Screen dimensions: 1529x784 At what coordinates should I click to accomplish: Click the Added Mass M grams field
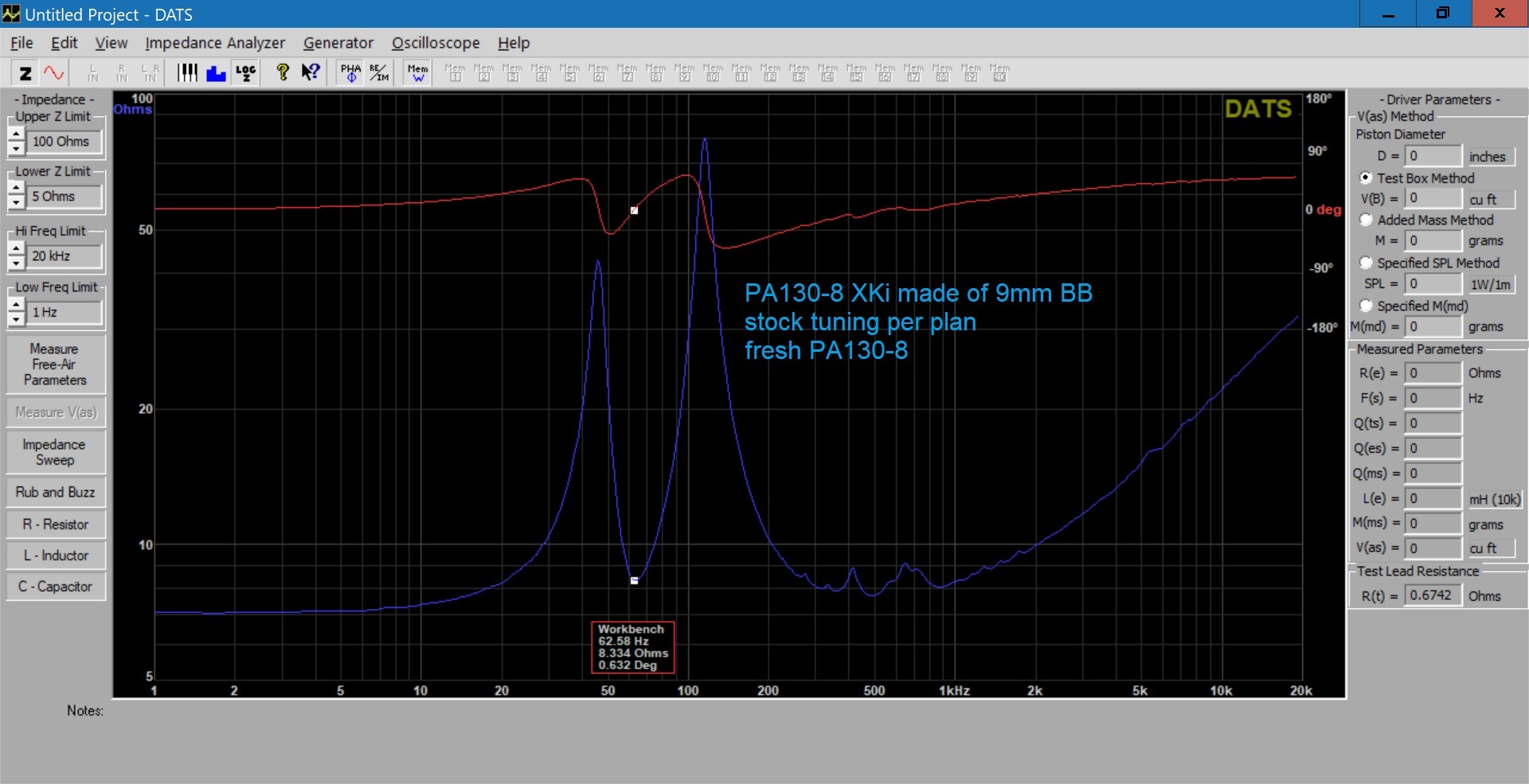coord(1433,240)
